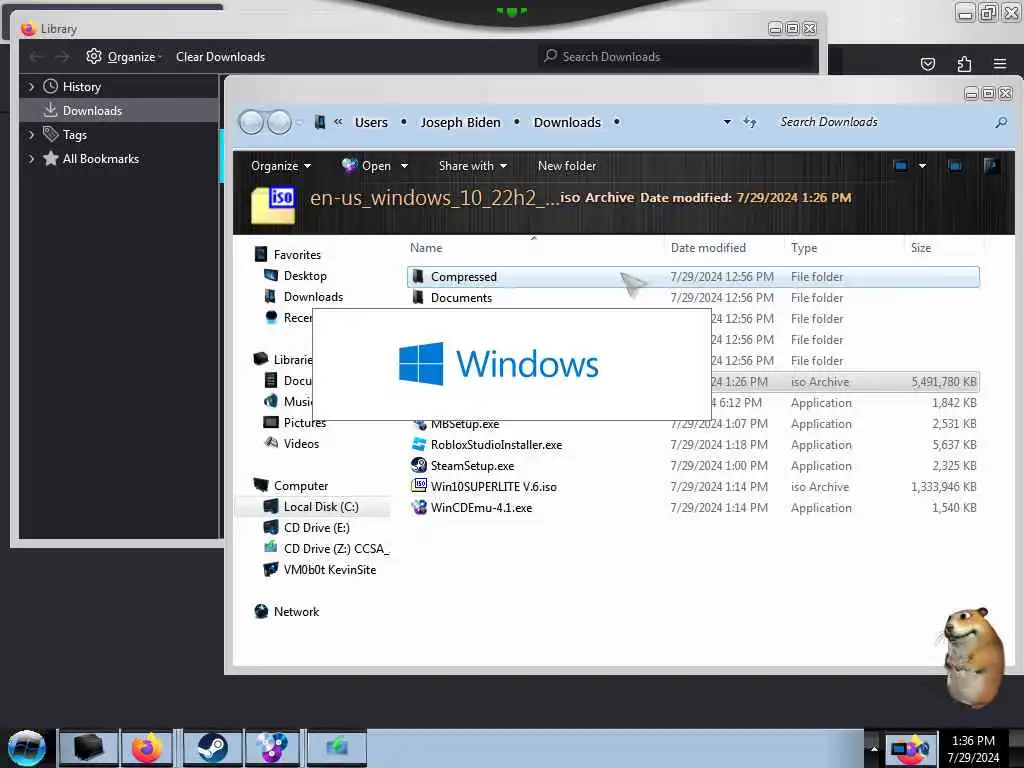Expand Tags in Library window
Screen dimensions: 1024x768
tap(31, 135)
